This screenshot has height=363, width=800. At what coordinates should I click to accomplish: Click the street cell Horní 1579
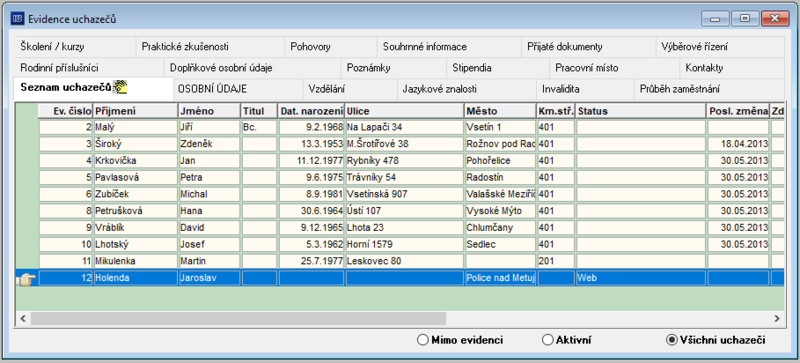pyautogui.click(x=405, y=245)
